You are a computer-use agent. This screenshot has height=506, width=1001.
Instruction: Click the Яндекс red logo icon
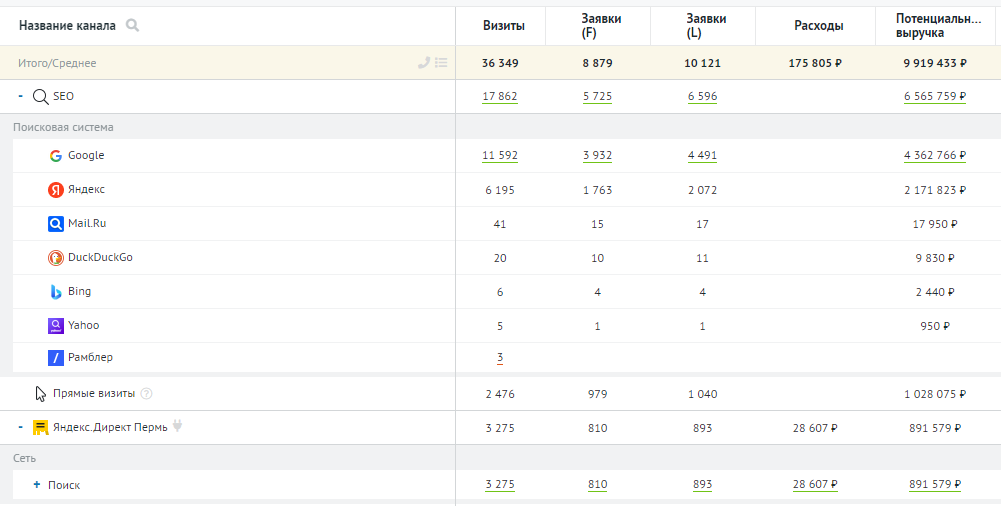tap(56, 190)
